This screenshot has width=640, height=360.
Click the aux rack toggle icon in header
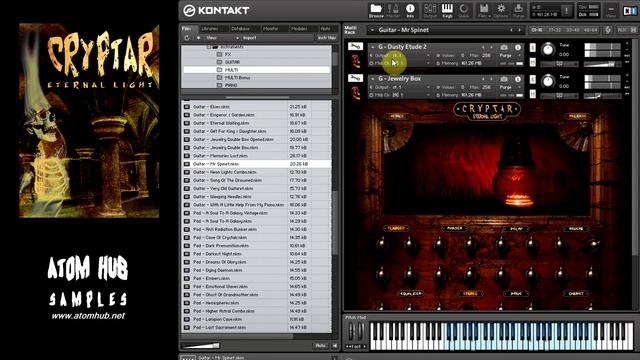pos(621,30)
